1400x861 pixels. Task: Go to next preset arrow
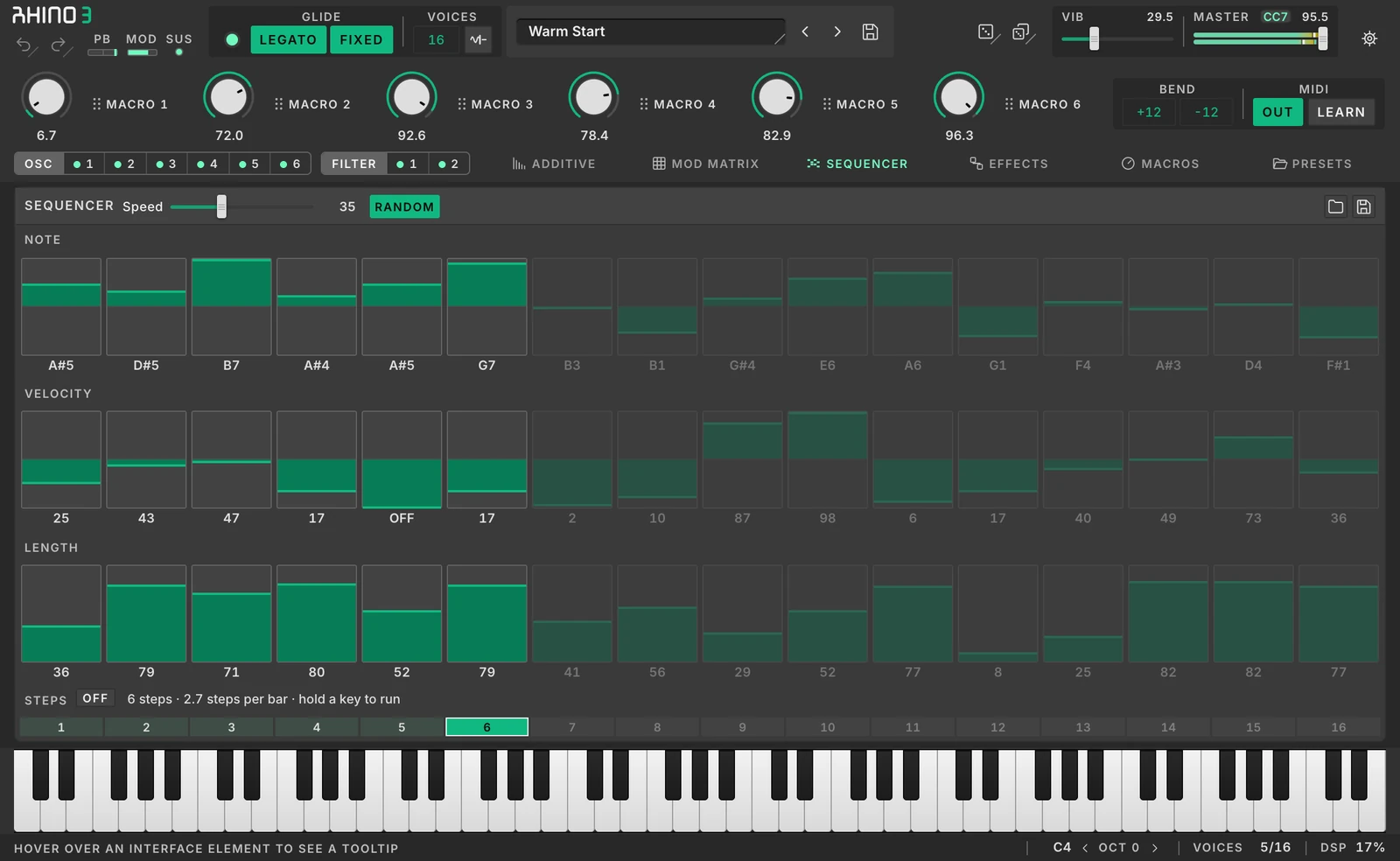click(x=837, y=31)
